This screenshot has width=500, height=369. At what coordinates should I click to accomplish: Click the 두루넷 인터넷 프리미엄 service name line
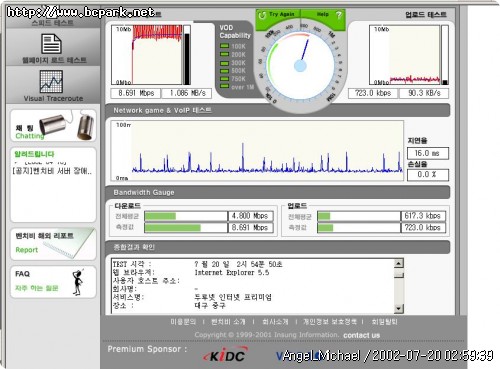point(233,297)
